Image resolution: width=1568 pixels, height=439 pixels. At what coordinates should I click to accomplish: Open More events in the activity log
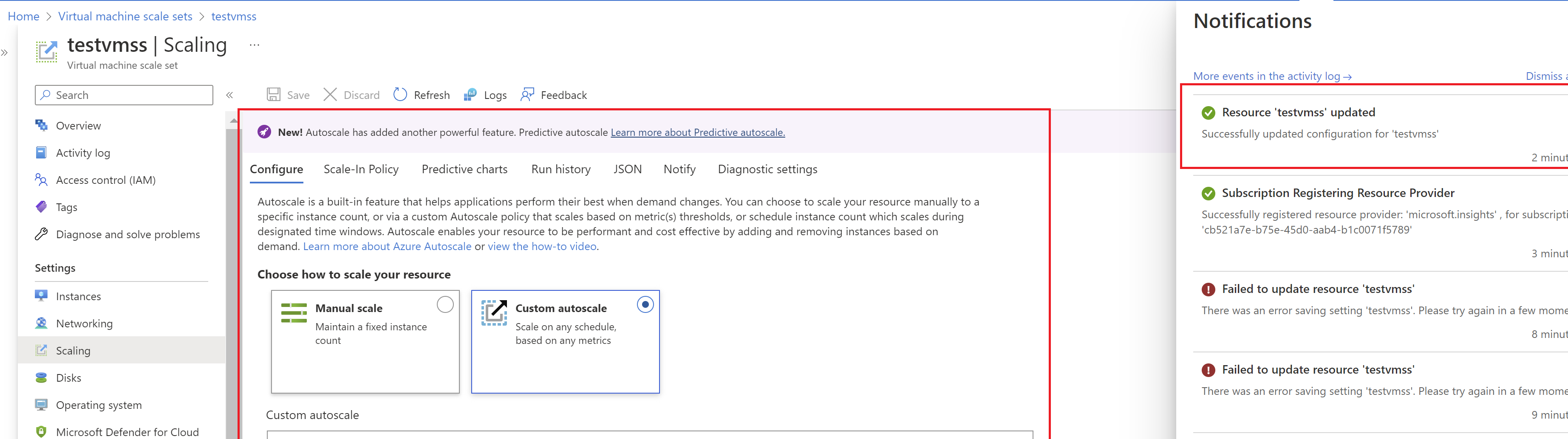1272,76
